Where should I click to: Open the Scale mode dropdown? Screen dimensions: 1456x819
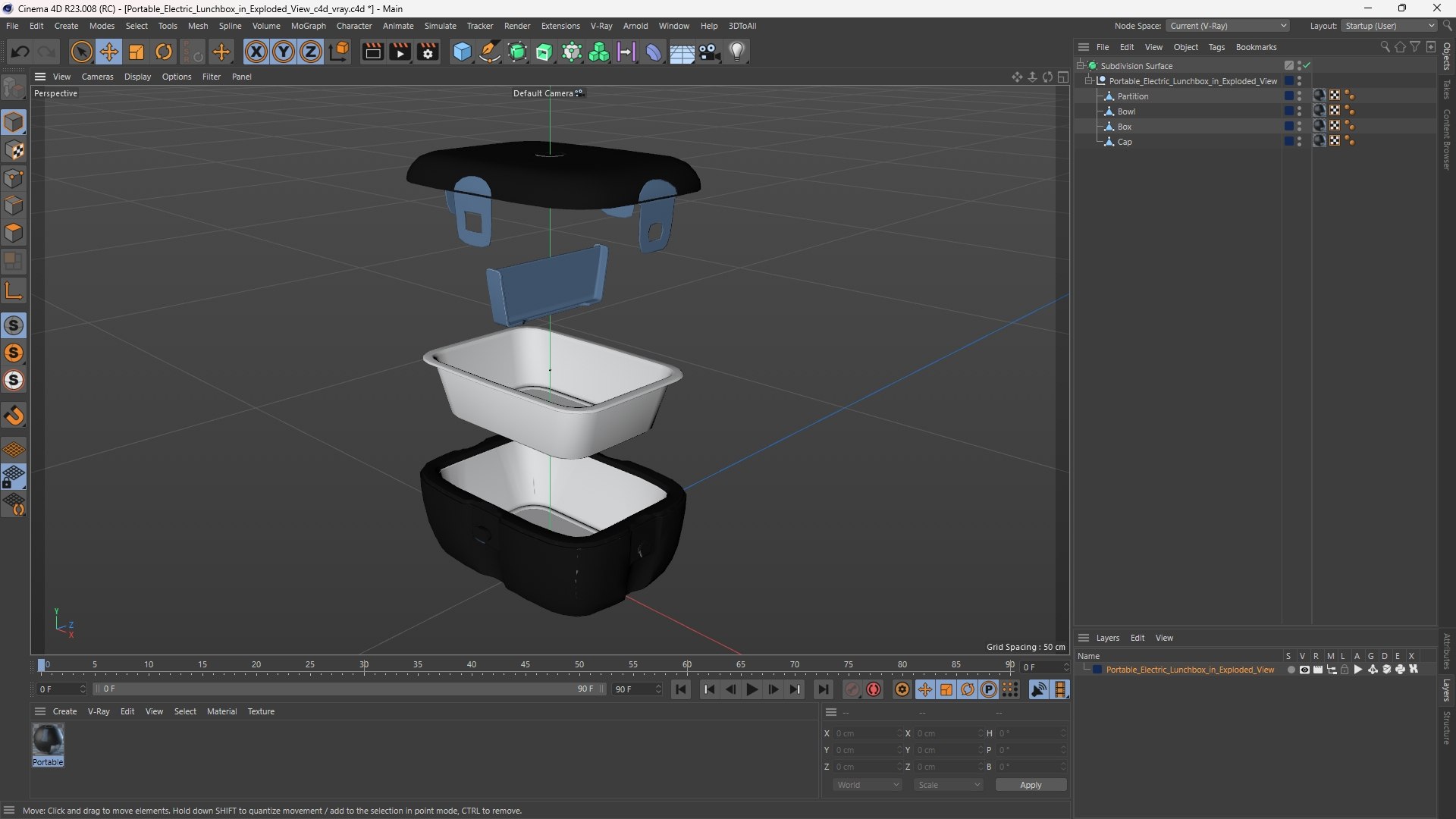tap(949, 785)
